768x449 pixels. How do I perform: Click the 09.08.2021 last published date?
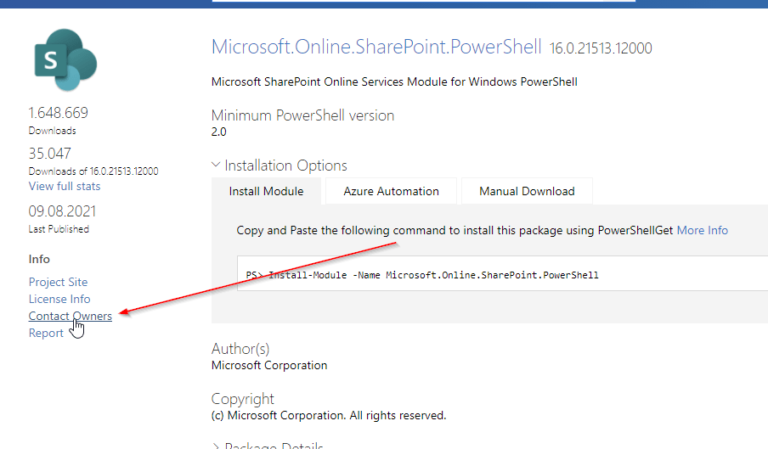[62, 212]
